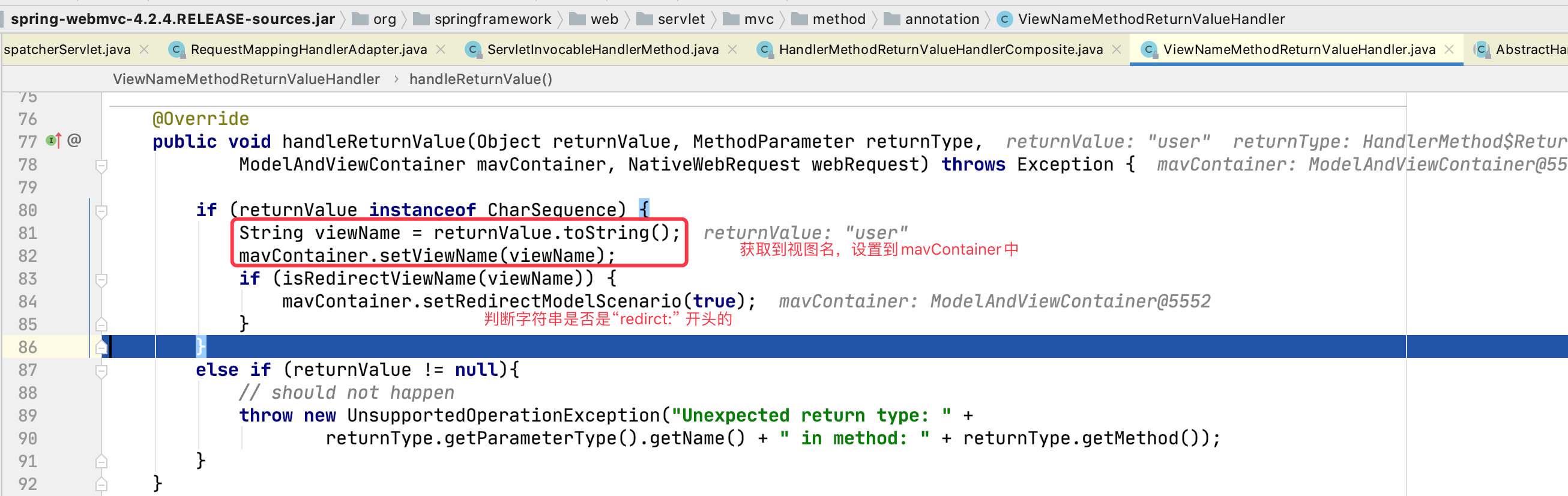Screen dimensions: 1568x496
Task: Close the ViewNameMethodReturnValueHandler.java tab
Action: (1449, 49)
